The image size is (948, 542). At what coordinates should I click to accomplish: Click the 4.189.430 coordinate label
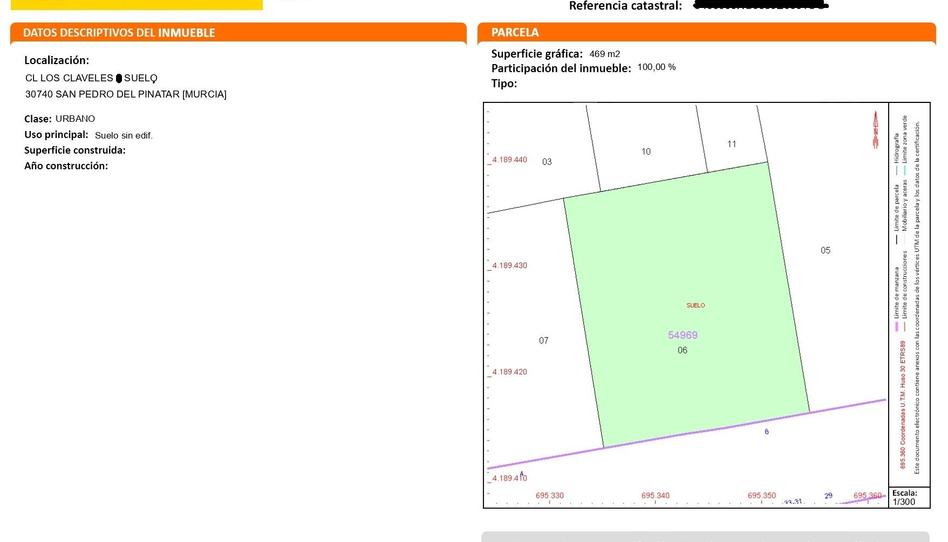click(x=508, y=265)
